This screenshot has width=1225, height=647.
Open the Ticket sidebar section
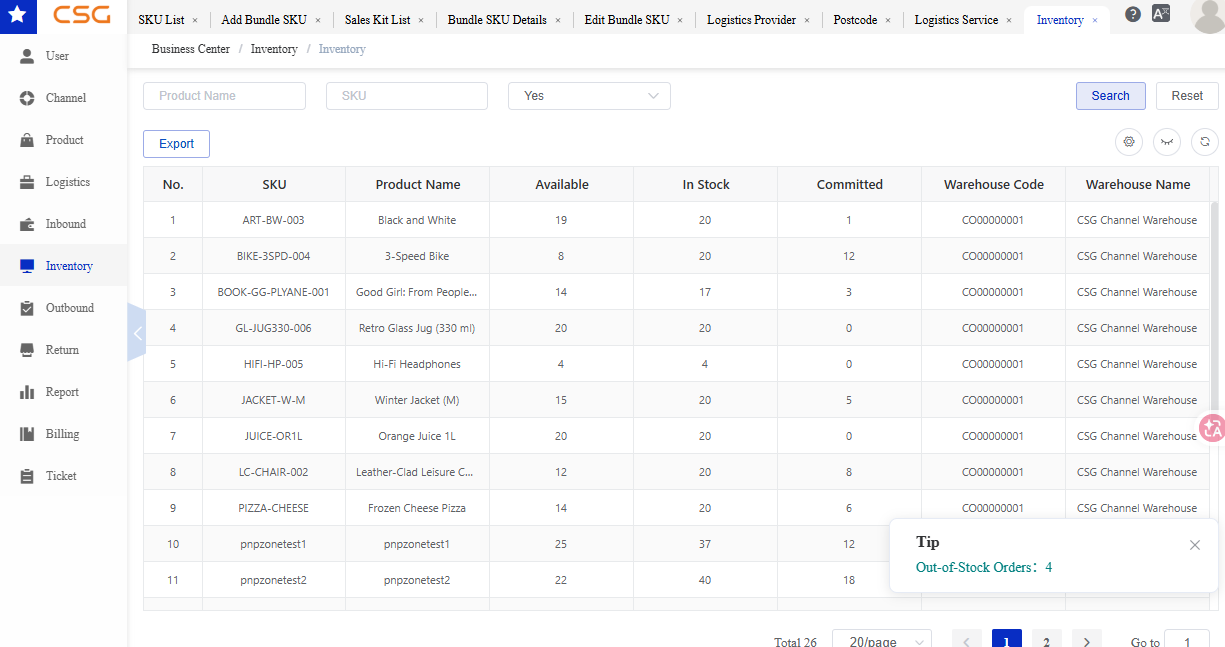[63, 476]
